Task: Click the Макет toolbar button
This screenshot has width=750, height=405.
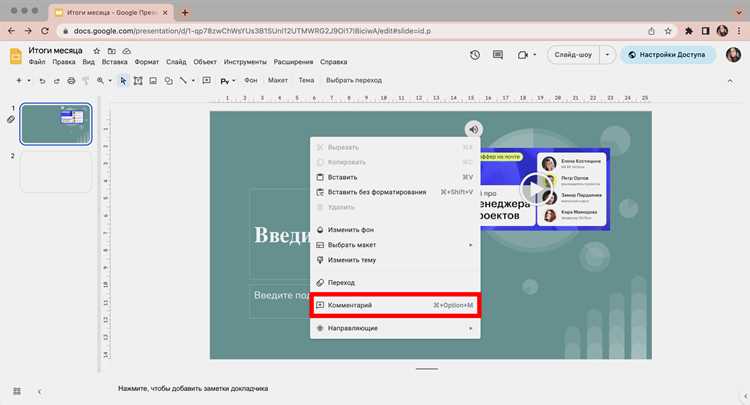Action: click(277, 80)
